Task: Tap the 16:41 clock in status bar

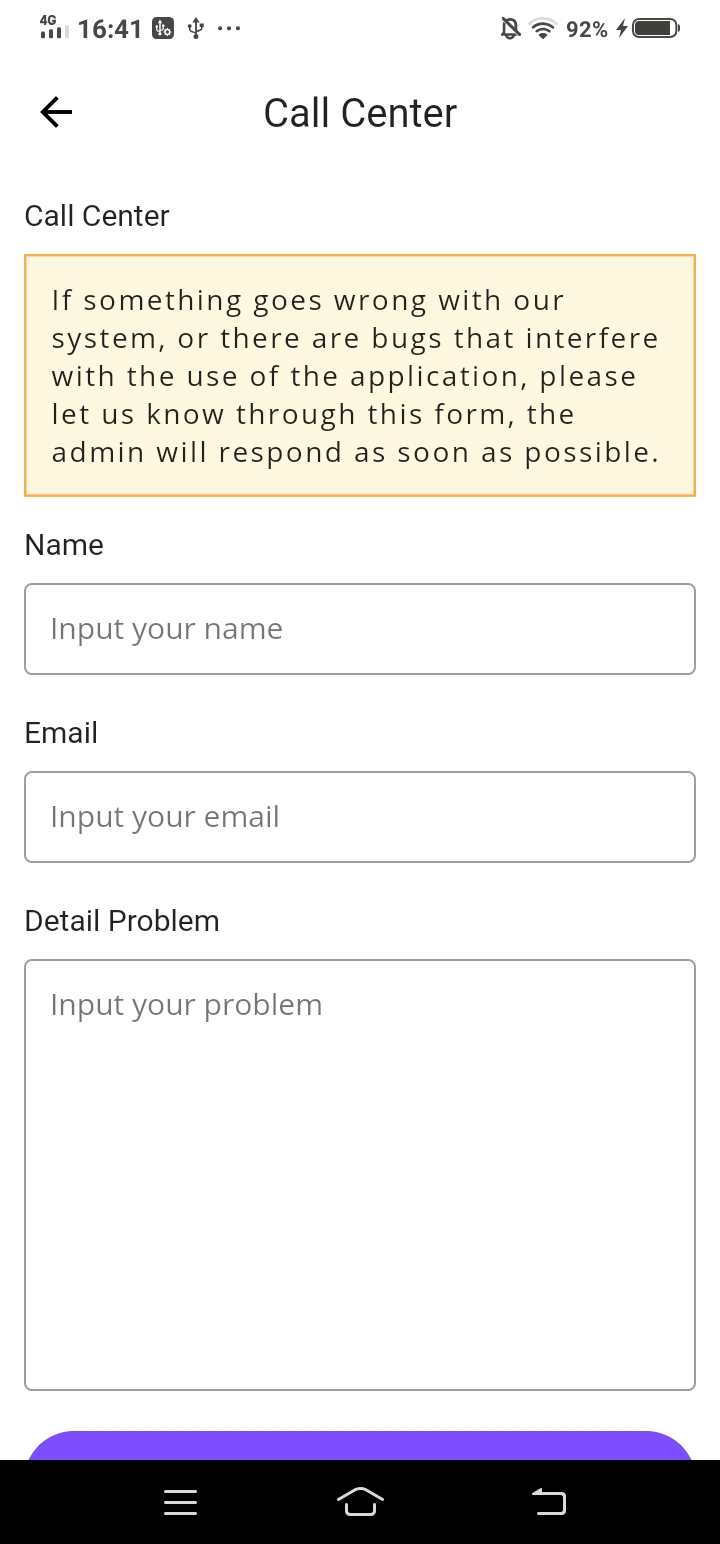Action: tap(110, 29)
